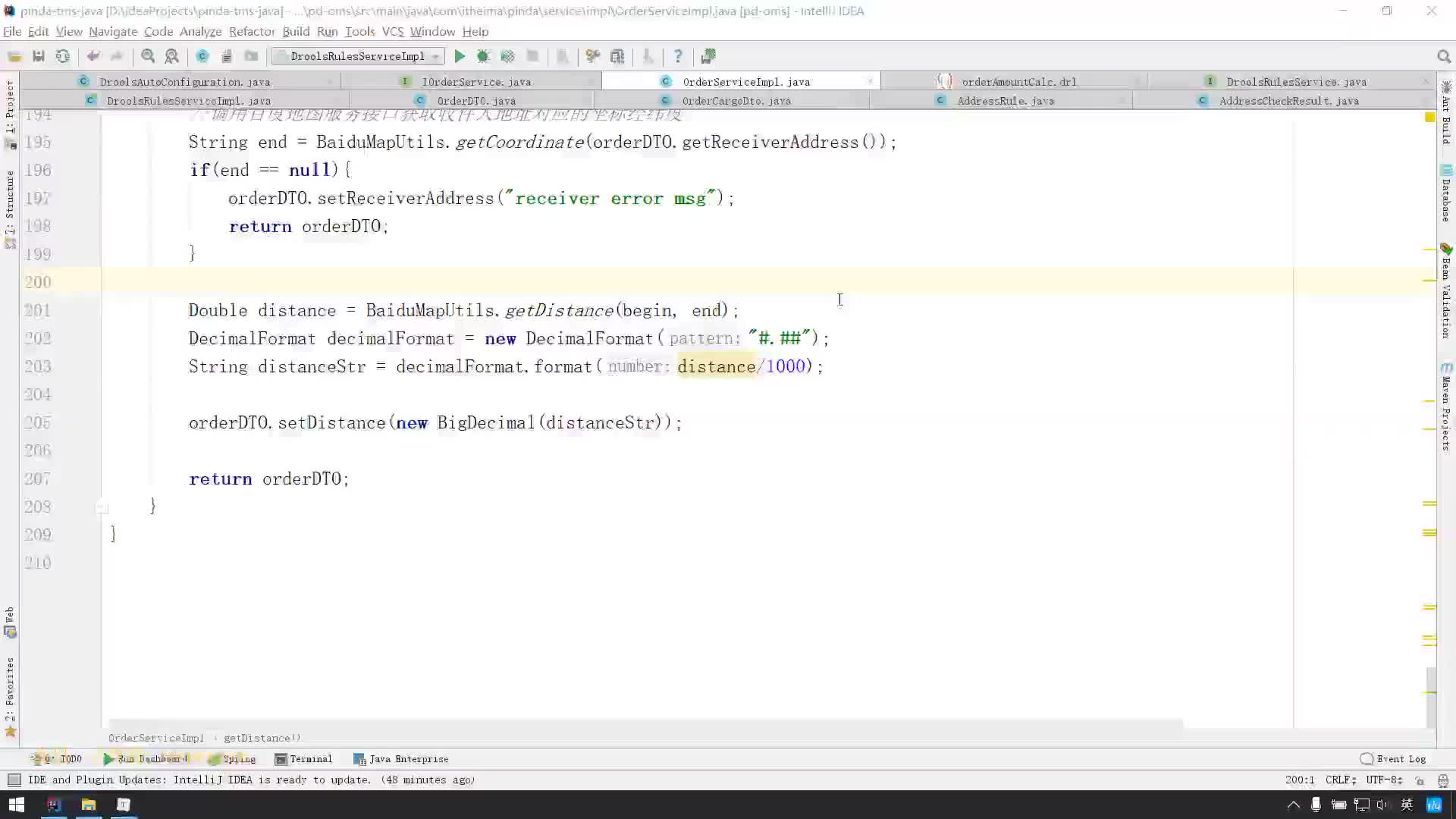Switch to DroolsRulesServiceImpl.java tab

[188, 100]
